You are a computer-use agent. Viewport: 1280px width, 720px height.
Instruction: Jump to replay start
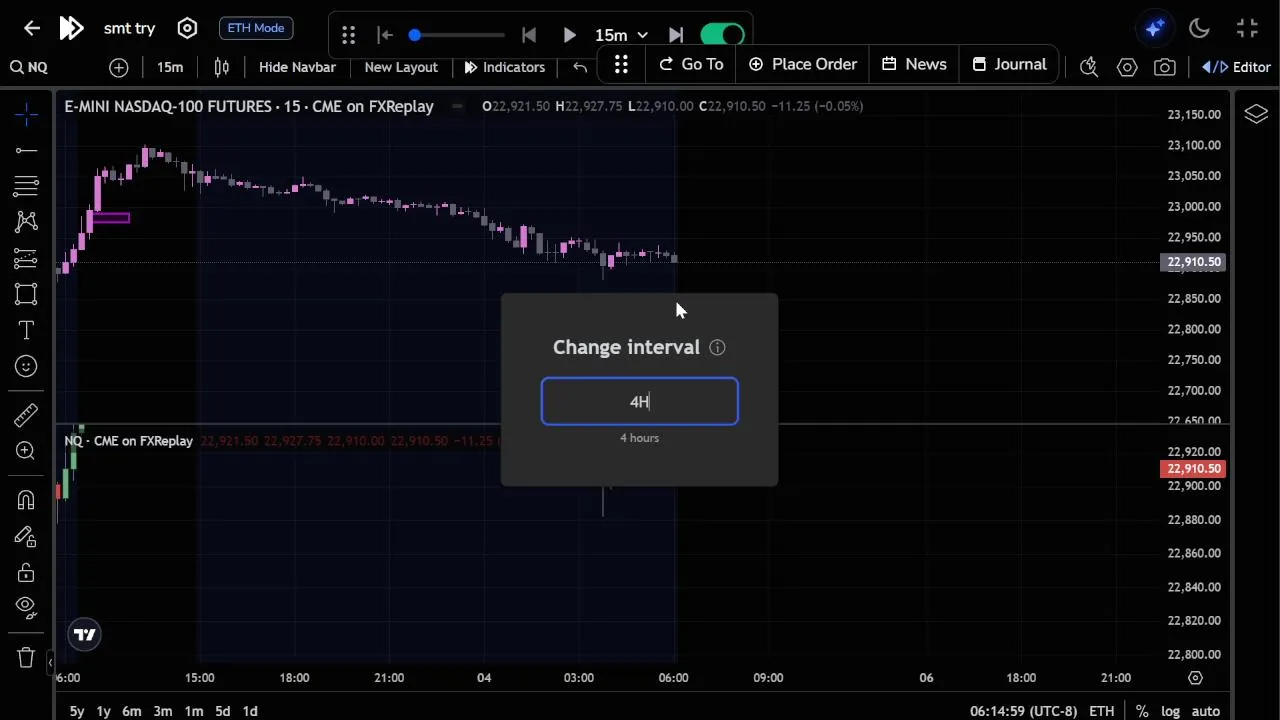tap(385, 35)
